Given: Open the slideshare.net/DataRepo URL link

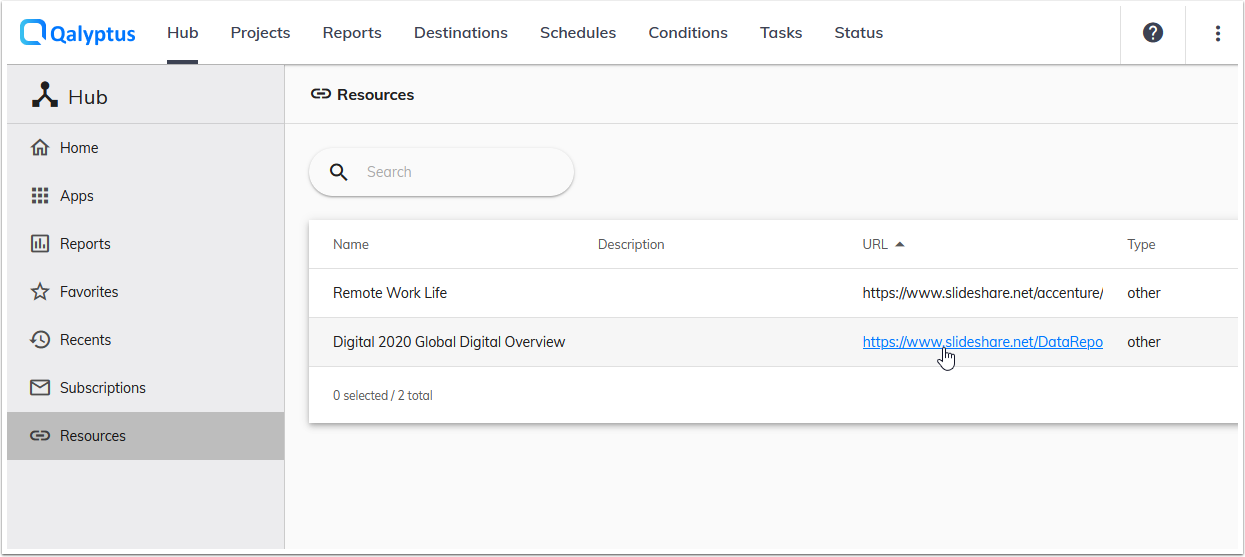Looking at the screenshot, I should point(983,342).
